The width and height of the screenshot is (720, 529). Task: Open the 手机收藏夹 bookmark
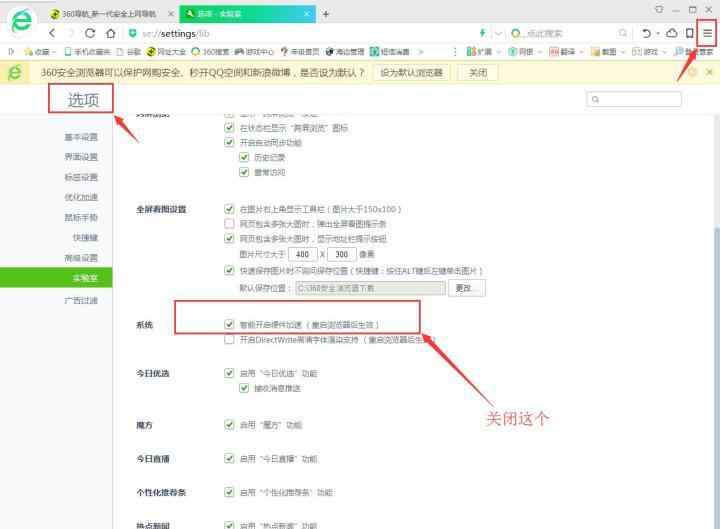[87, 52]
